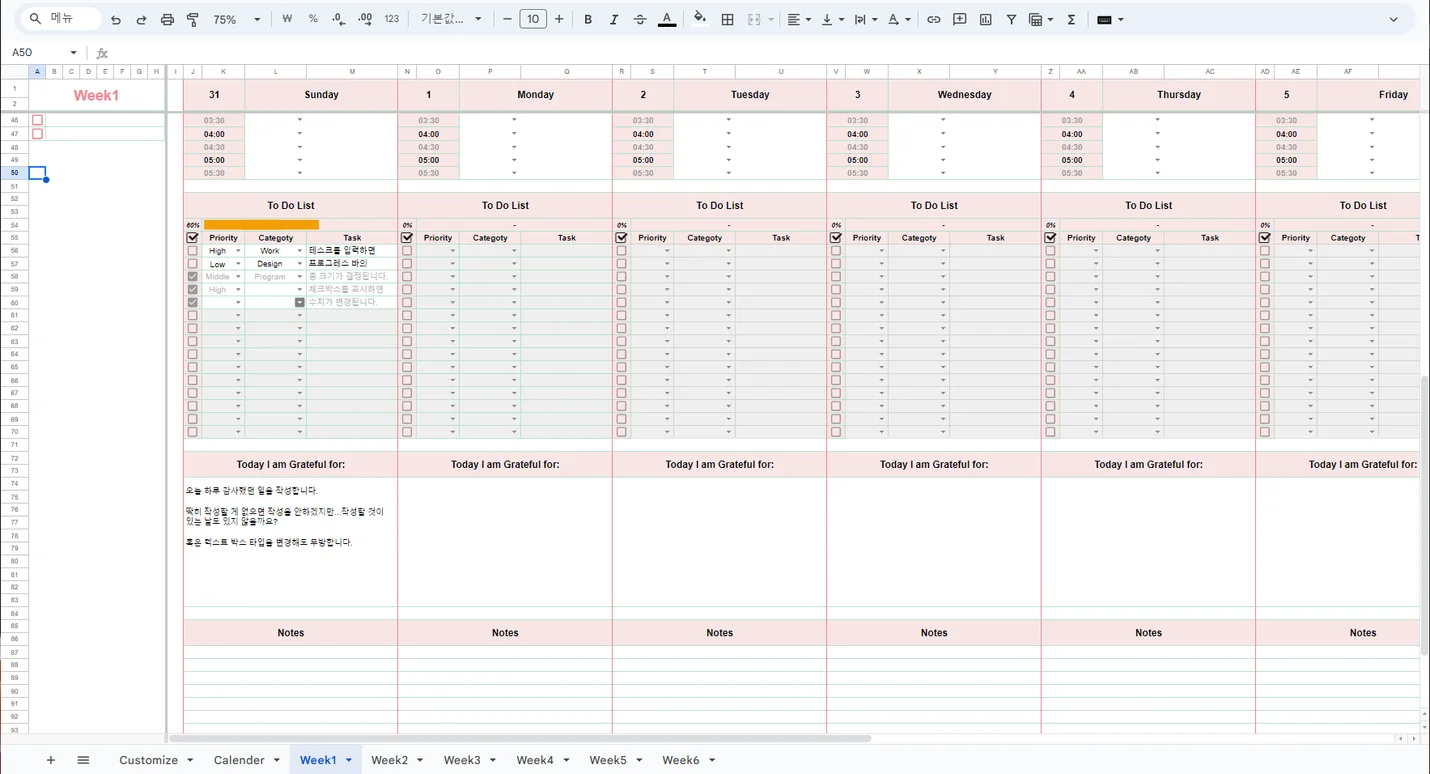
Task: Activate the paint format tool
Action: 193,19
